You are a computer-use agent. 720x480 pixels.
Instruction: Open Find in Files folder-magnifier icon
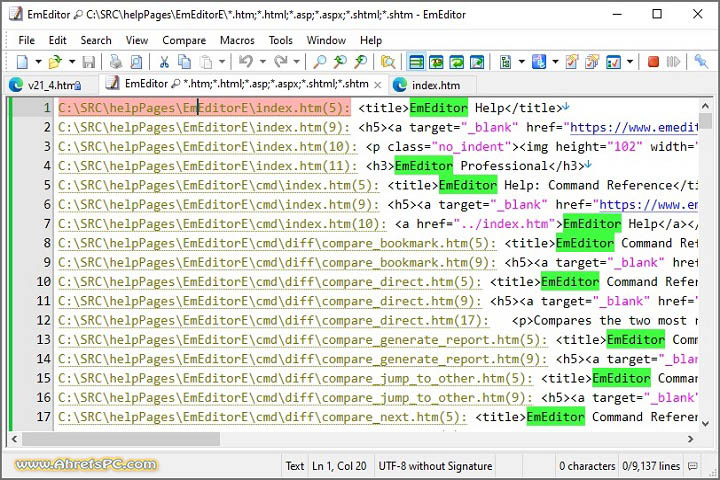[x=388, y=62]
